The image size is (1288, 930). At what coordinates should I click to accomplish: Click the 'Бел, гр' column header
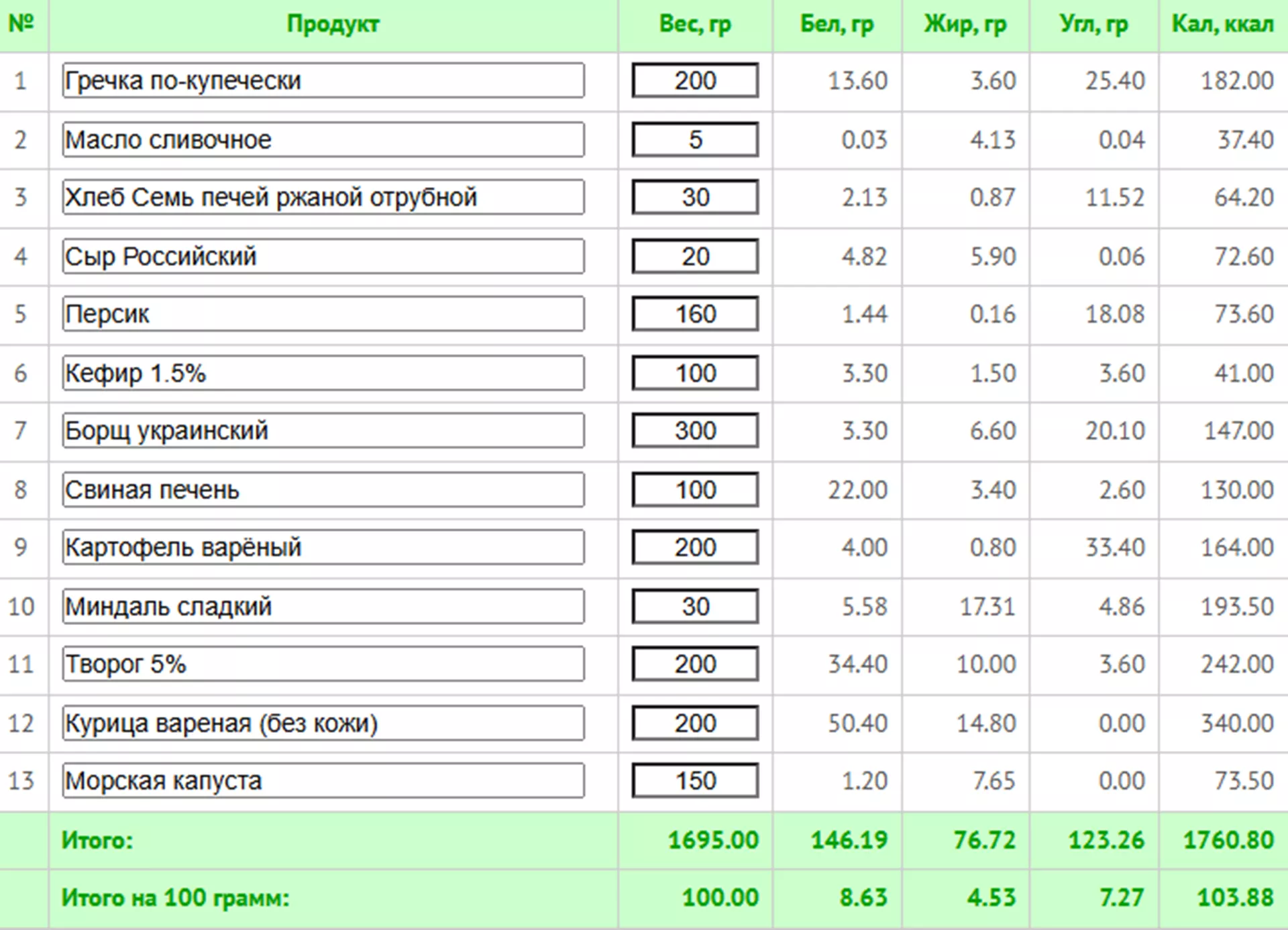[837, 24]
